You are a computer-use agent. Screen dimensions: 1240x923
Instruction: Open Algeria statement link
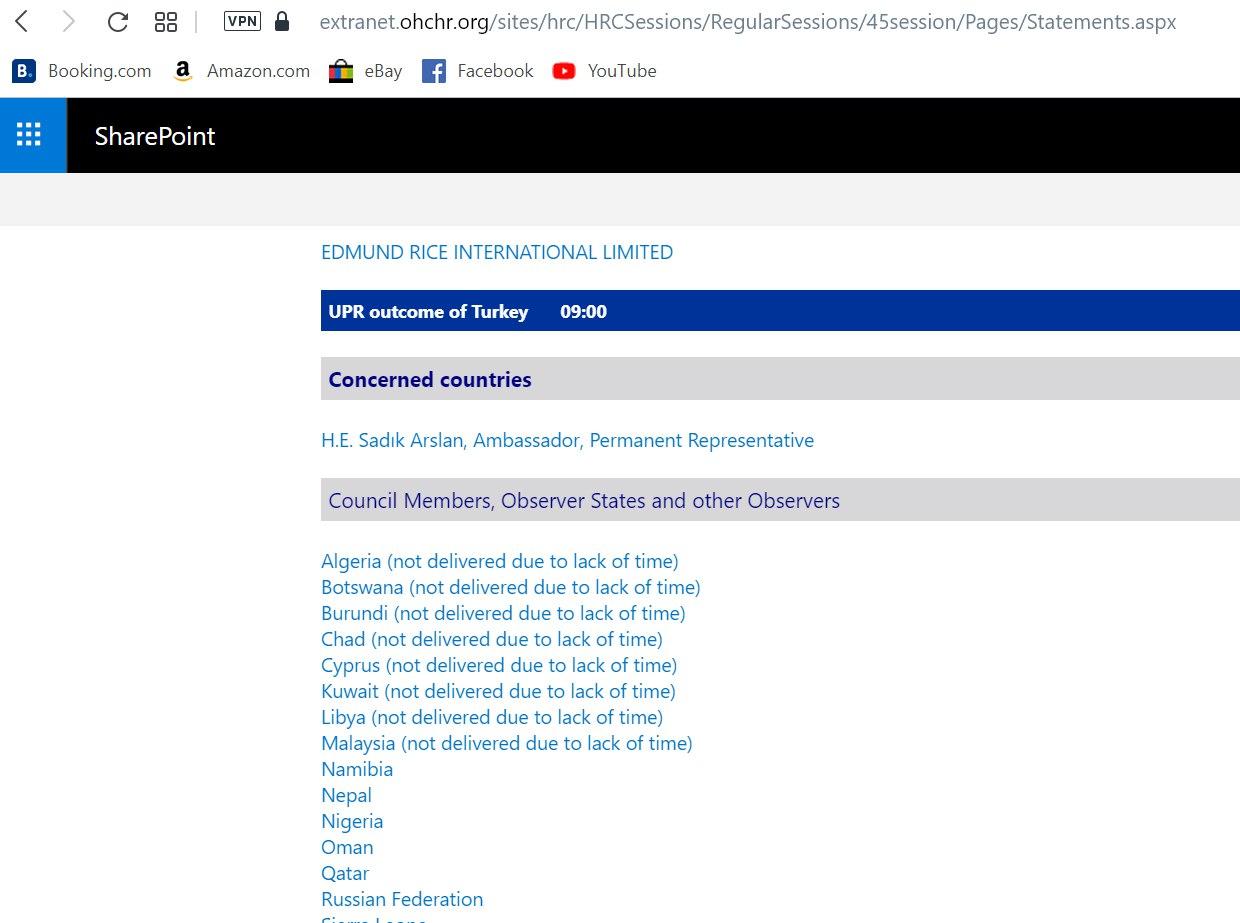pyautogui.click(x=499, y=561)
